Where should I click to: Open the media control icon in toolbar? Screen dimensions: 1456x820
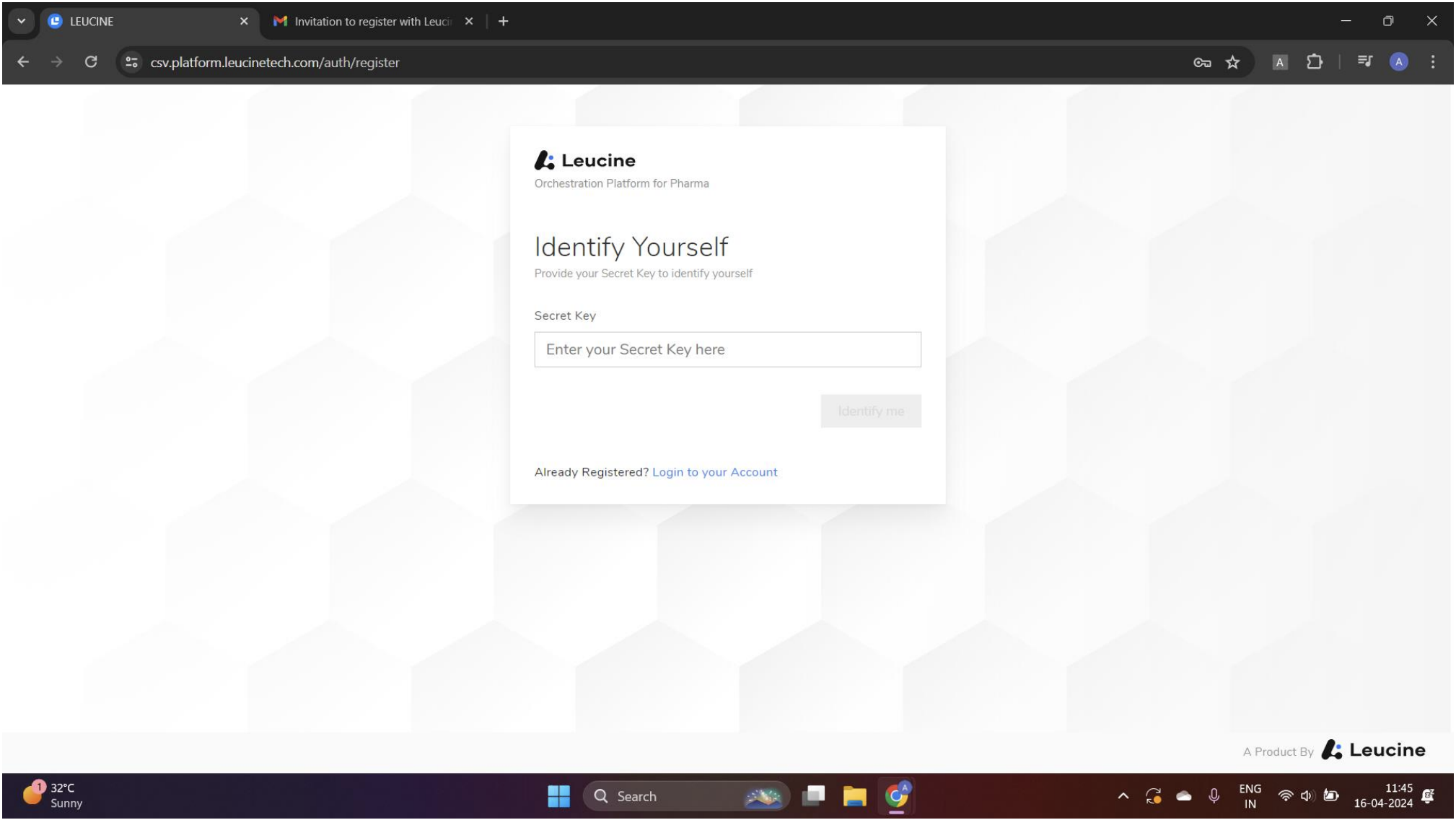tap(1364, 62)
